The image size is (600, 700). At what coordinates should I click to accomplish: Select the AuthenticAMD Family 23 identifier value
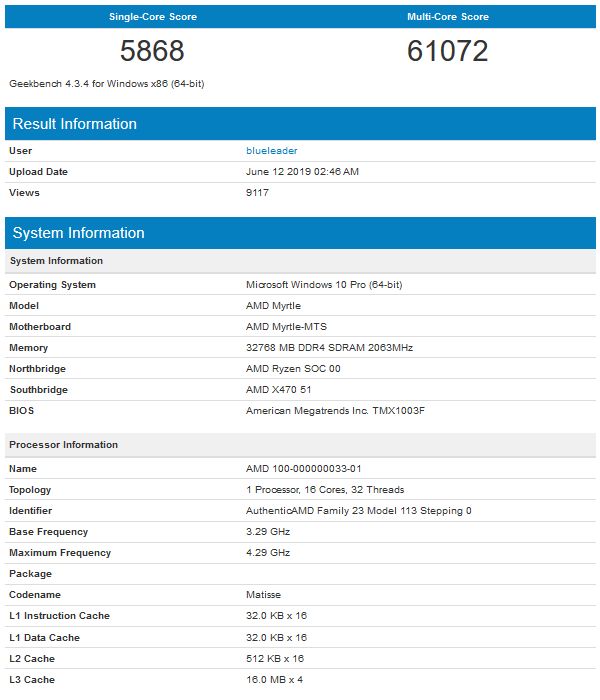pos(358,511)
